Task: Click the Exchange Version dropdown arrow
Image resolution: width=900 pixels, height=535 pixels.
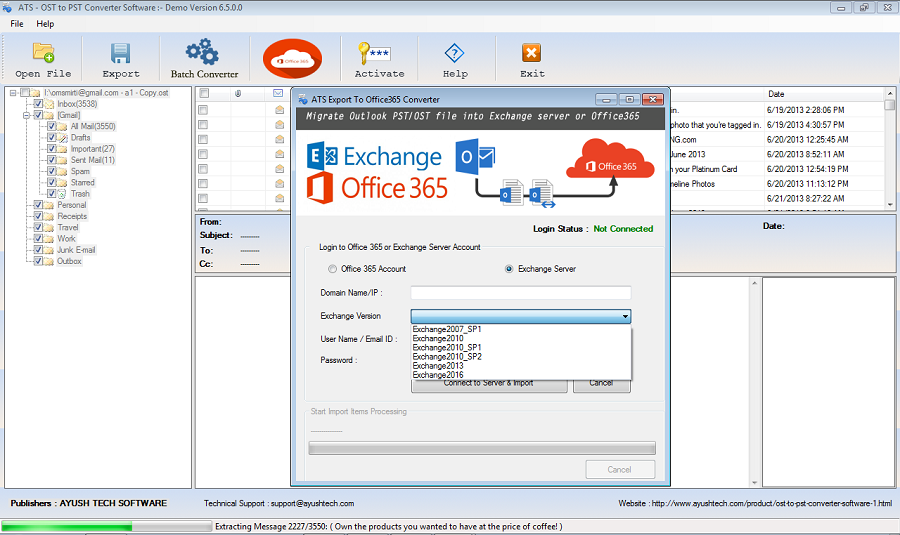Action: pyautogui.click(x=625, y=316)
